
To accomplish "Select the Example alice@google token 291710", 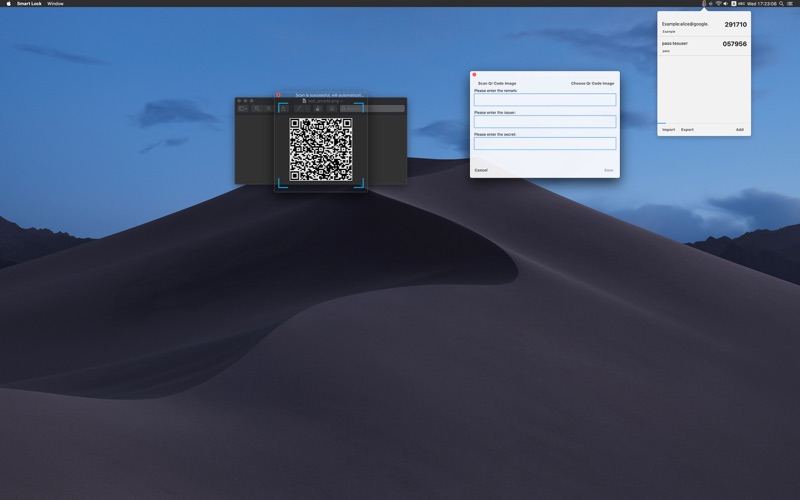I will coord(704,27).
